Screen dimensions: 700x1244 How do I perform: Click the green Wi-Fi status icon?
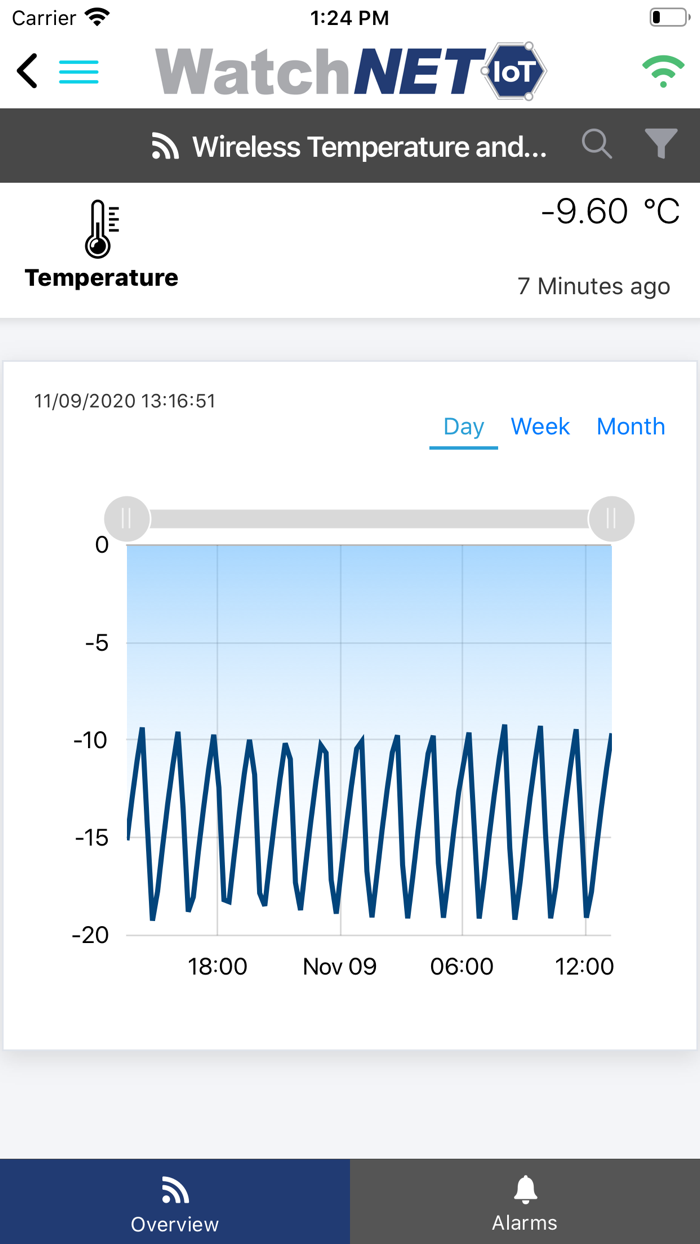[x=662, y=71]
